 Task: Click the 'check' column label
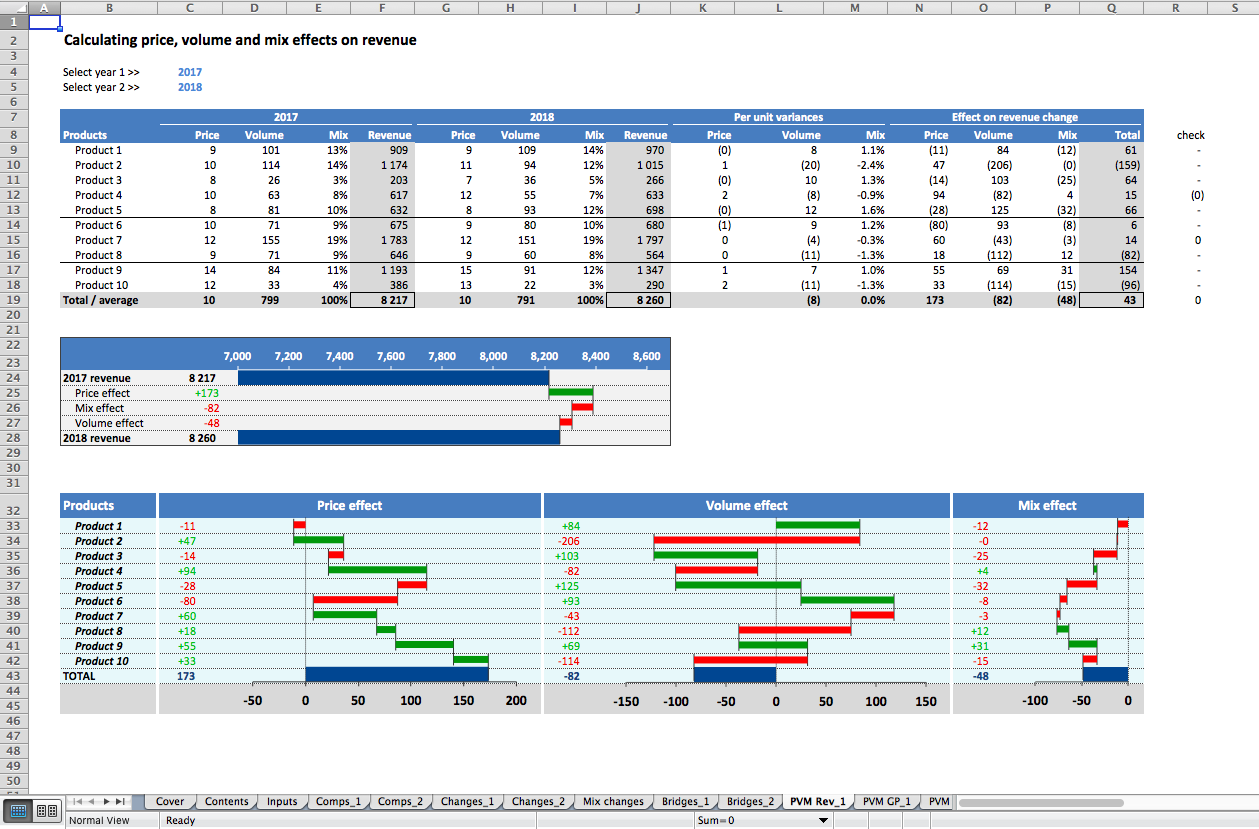click(x=1190, y=135)
